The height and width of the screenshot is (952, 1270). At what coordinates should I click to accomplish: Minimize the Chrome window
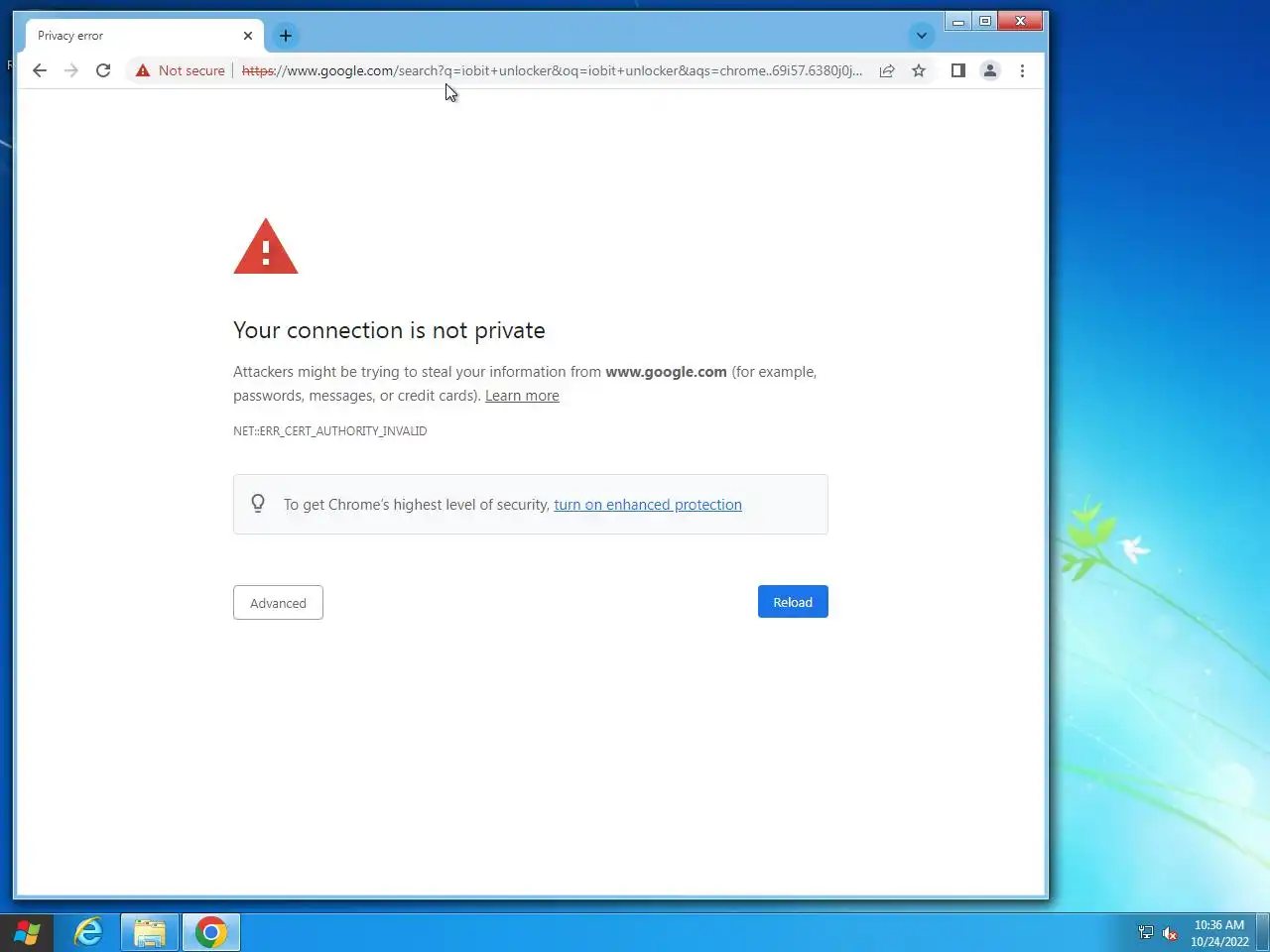click(957, 21)
